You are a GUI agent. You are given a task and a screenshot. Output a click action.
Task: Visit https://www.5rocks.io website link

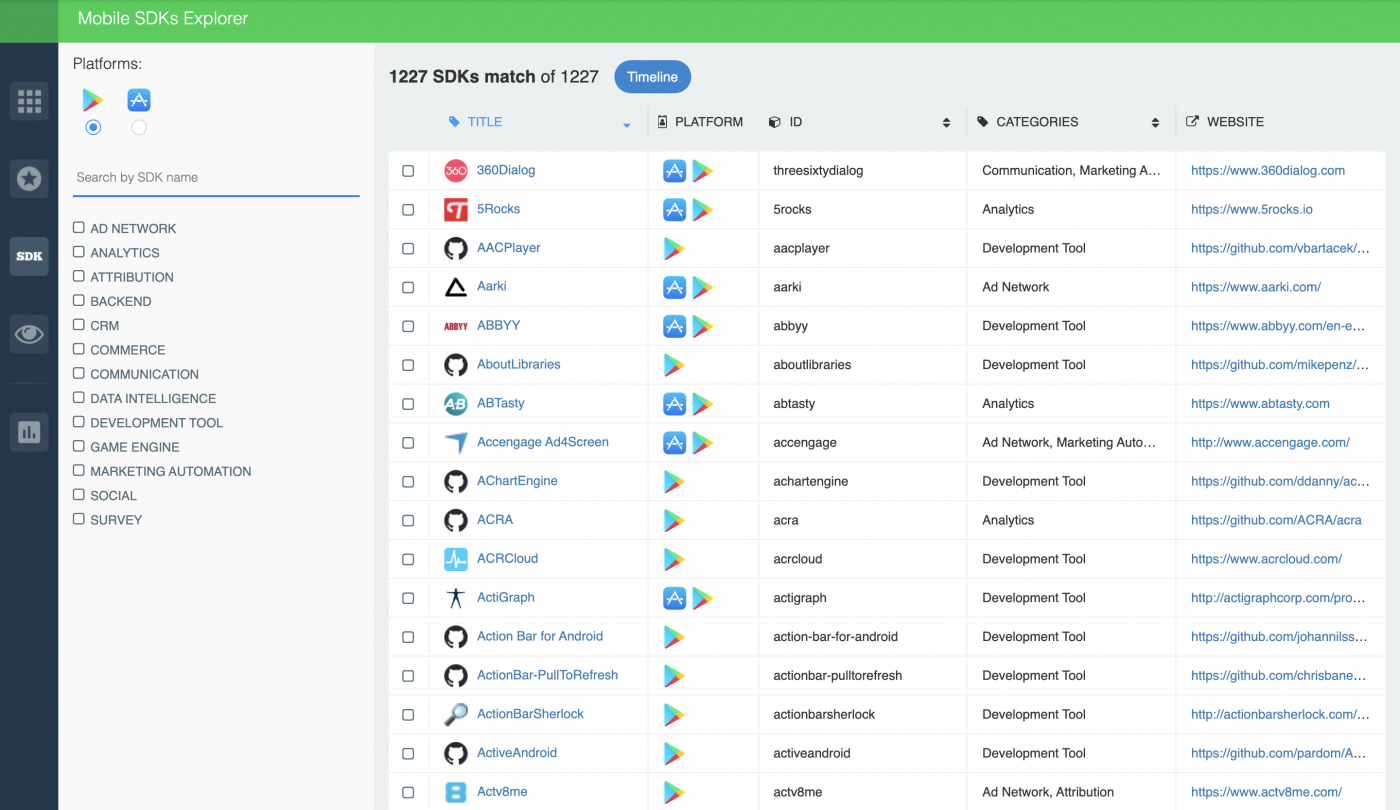coord(1252,210)
